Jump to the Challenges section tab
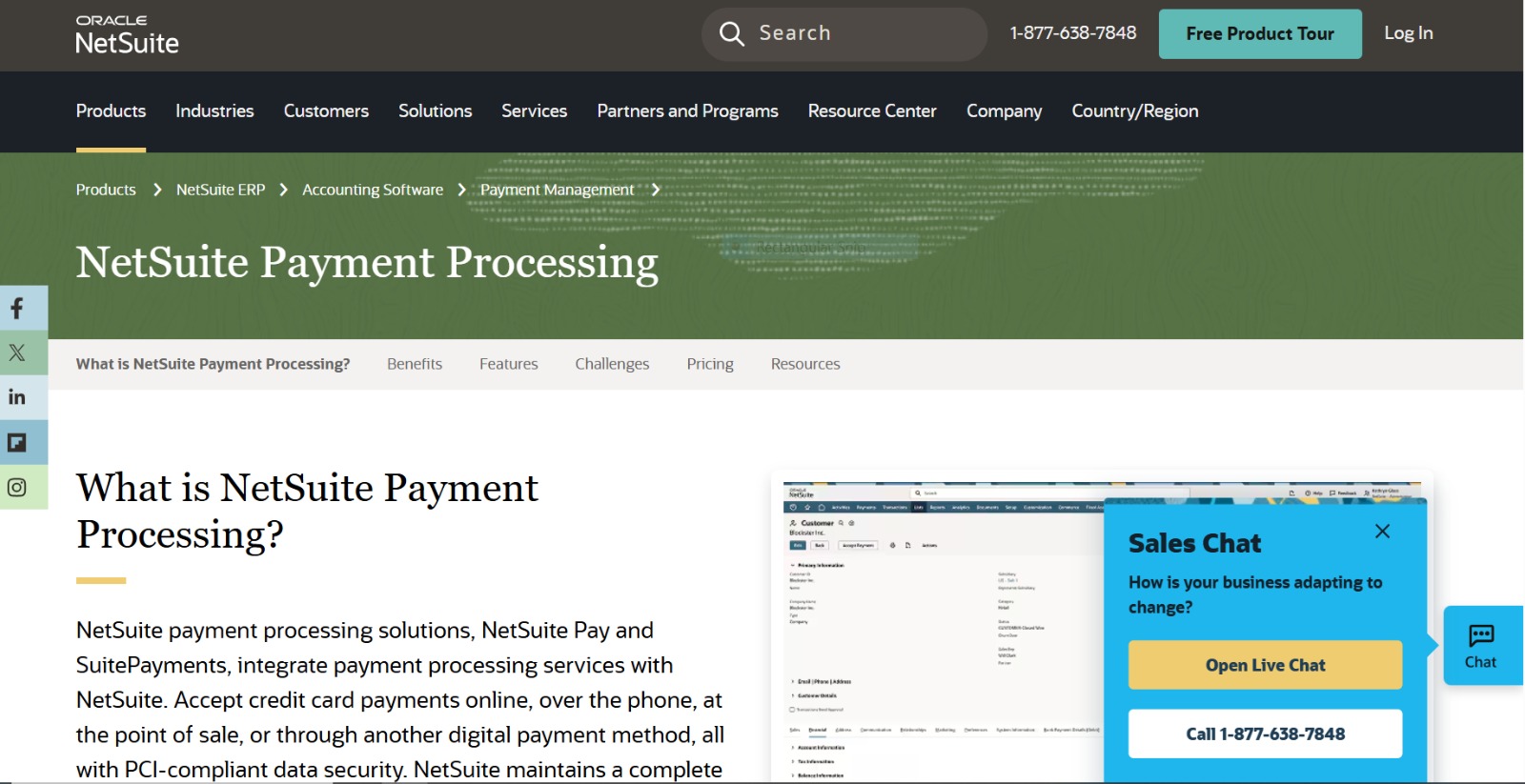 point(612,364)
